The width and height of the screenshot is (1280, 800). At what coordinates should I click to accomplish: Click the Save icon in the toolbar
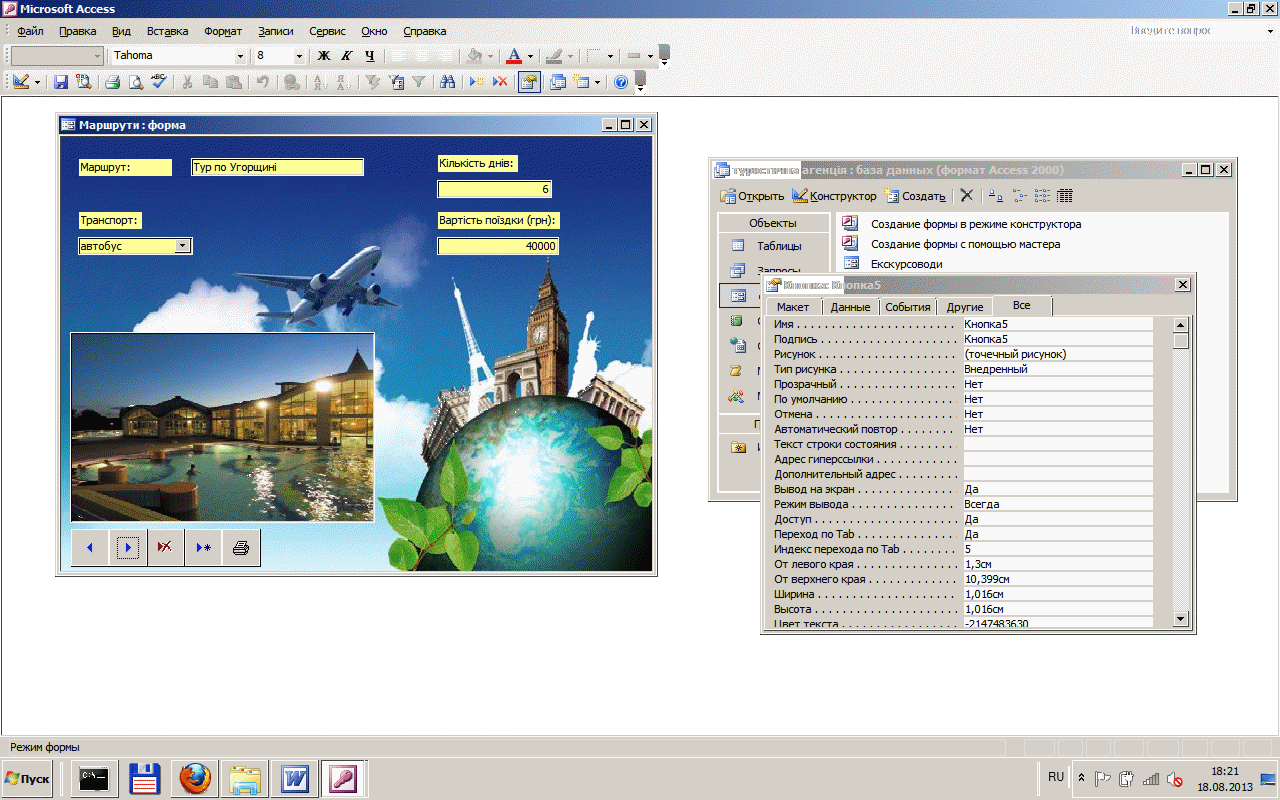(x=61, y=83)
